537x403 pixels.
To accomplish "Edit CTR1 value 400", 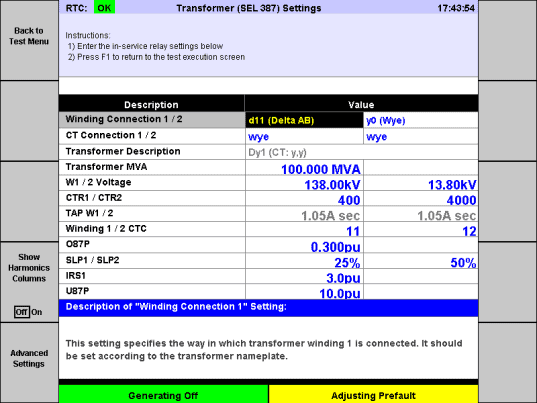I will pyautogui.click(x=304, y=199).
